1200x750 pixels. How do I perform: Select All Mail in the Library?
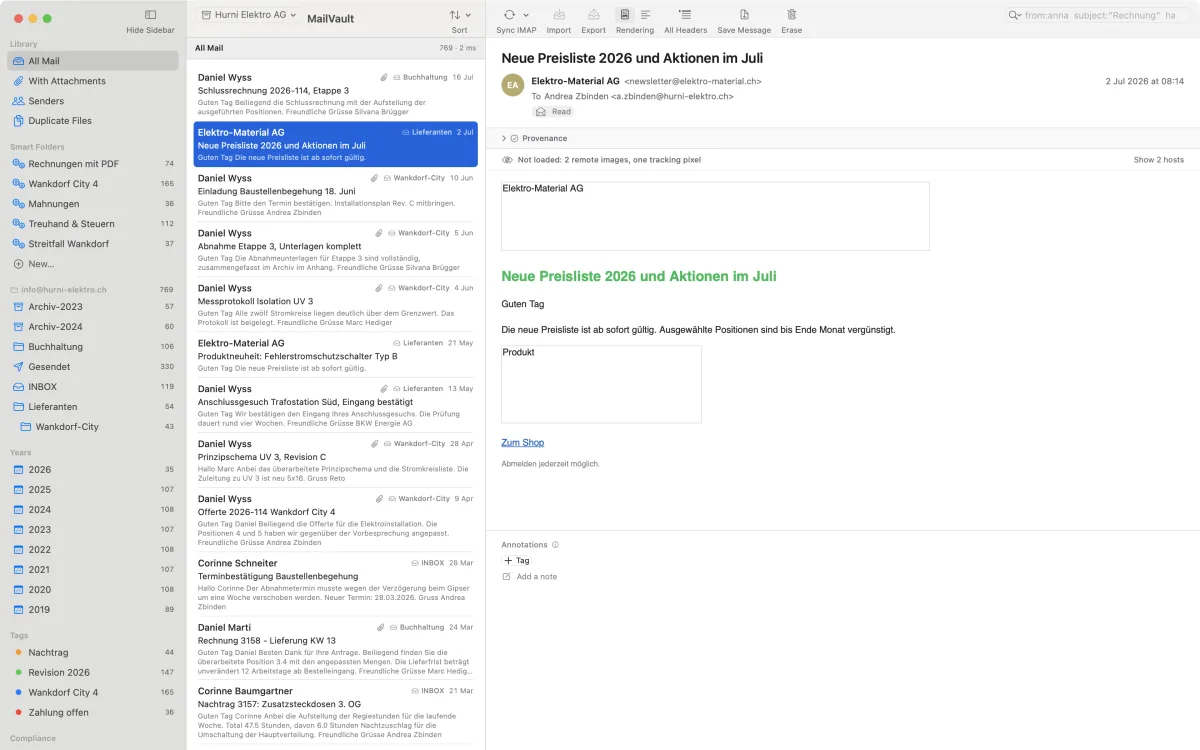pyautogui.click(x=93, y=61)
